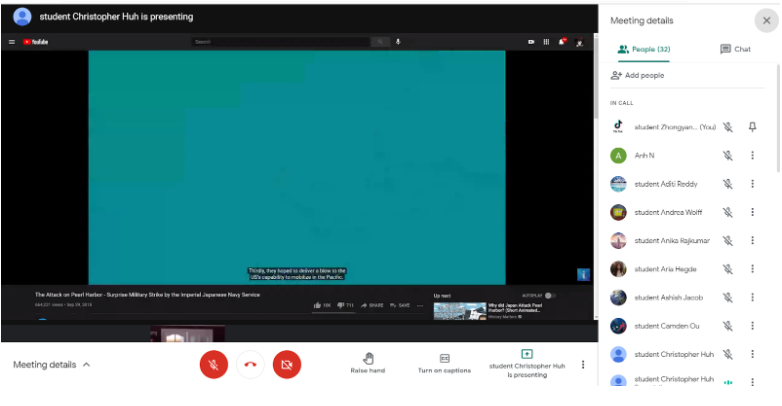Click YouTube voice search microphone
This screenshot has height=406, width=782.
(398, 42)
